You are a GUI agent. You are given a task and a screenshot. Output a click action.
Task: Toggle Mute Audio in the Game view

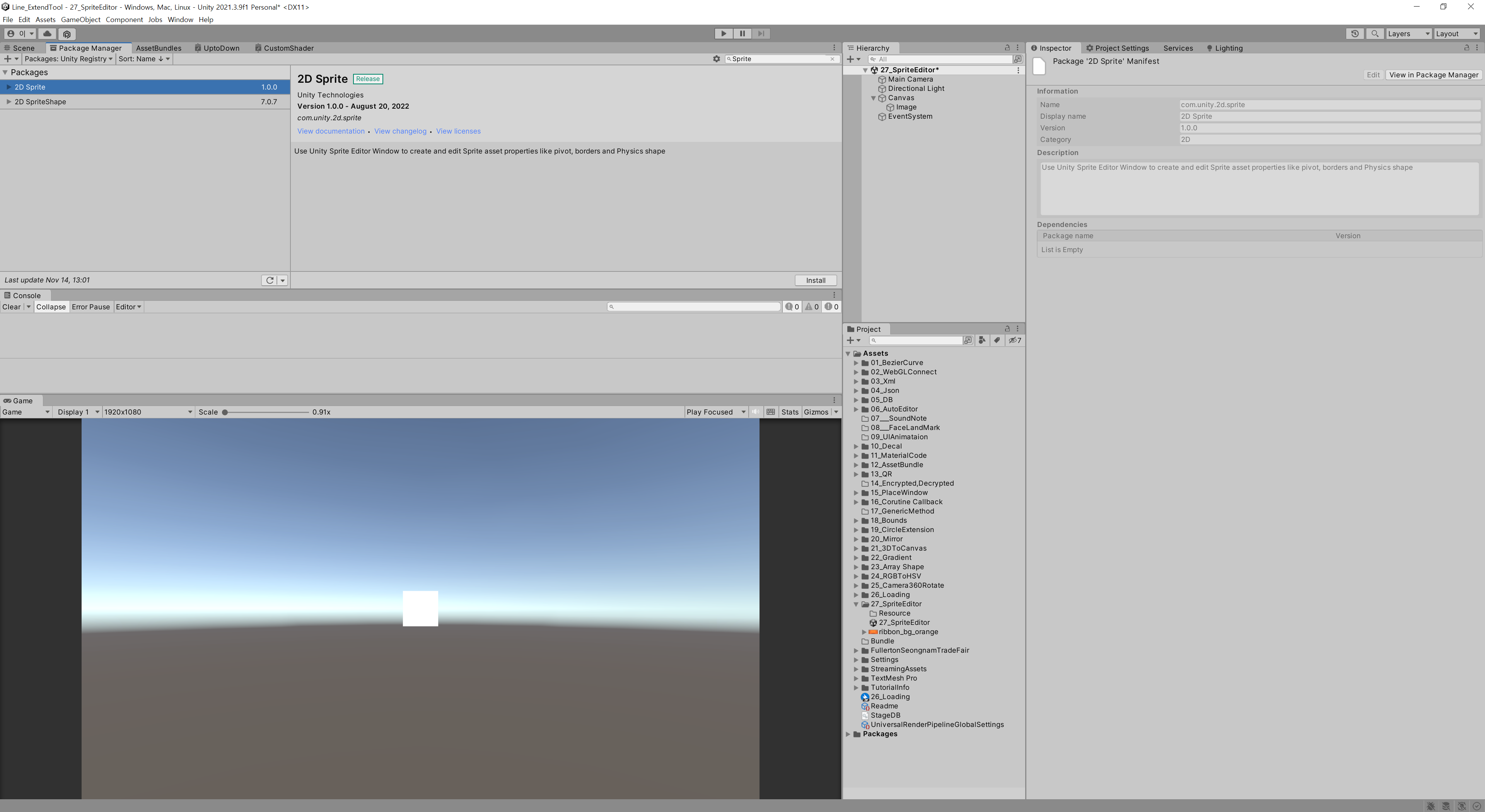click(755, 412)
